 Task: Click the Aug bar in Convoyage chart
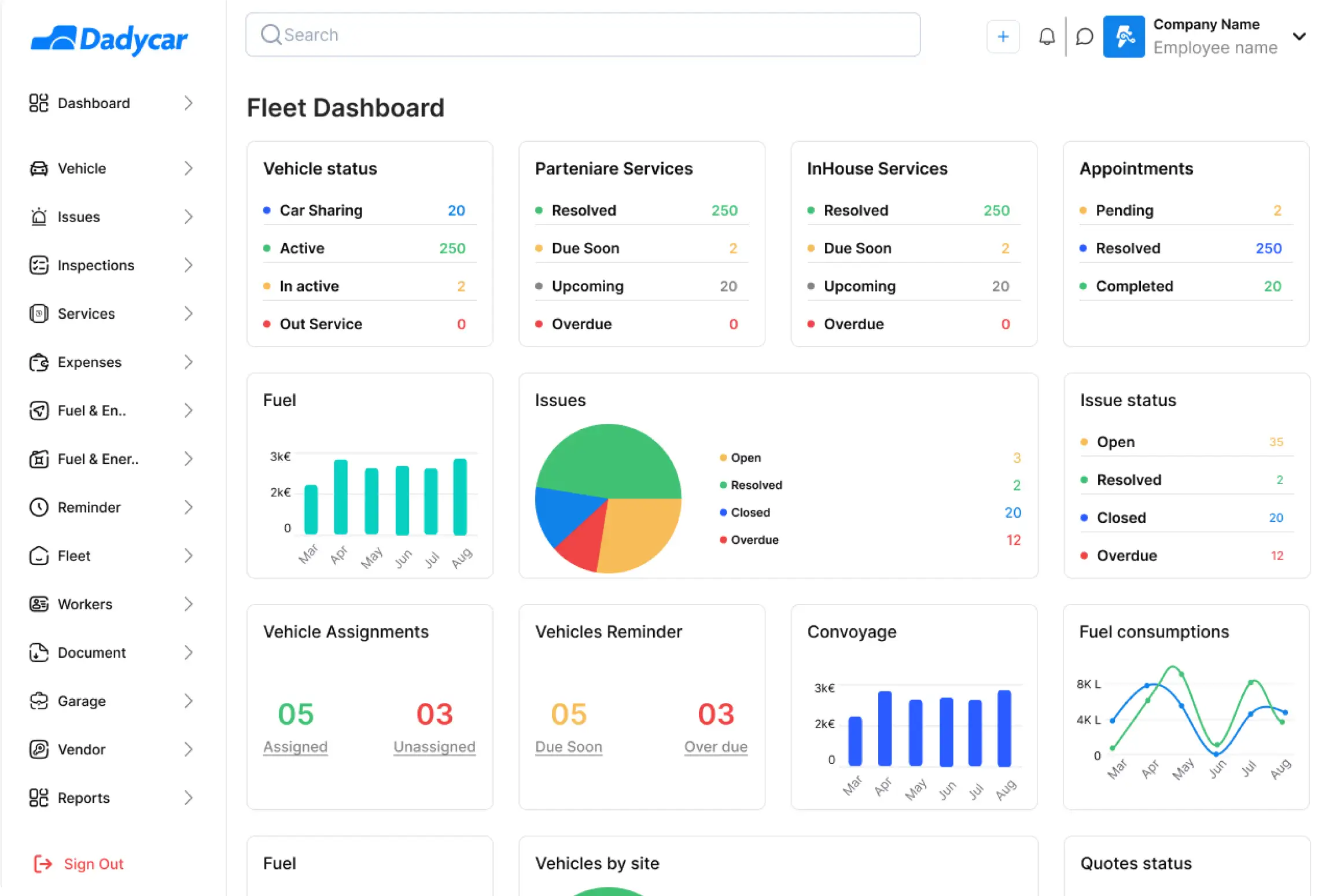point(1004,728)
